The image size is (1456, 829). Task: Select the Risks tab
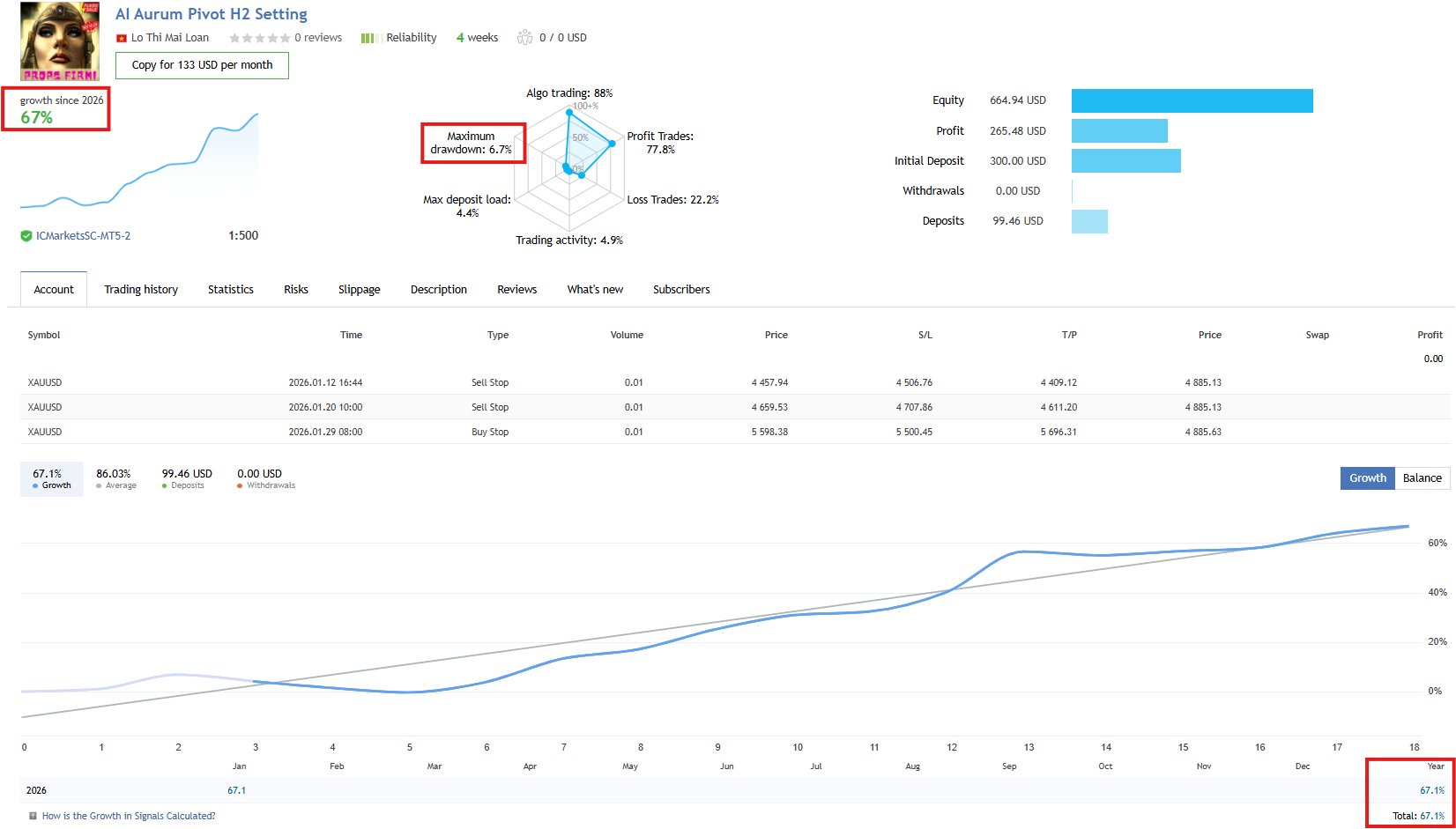pos(296,290)
